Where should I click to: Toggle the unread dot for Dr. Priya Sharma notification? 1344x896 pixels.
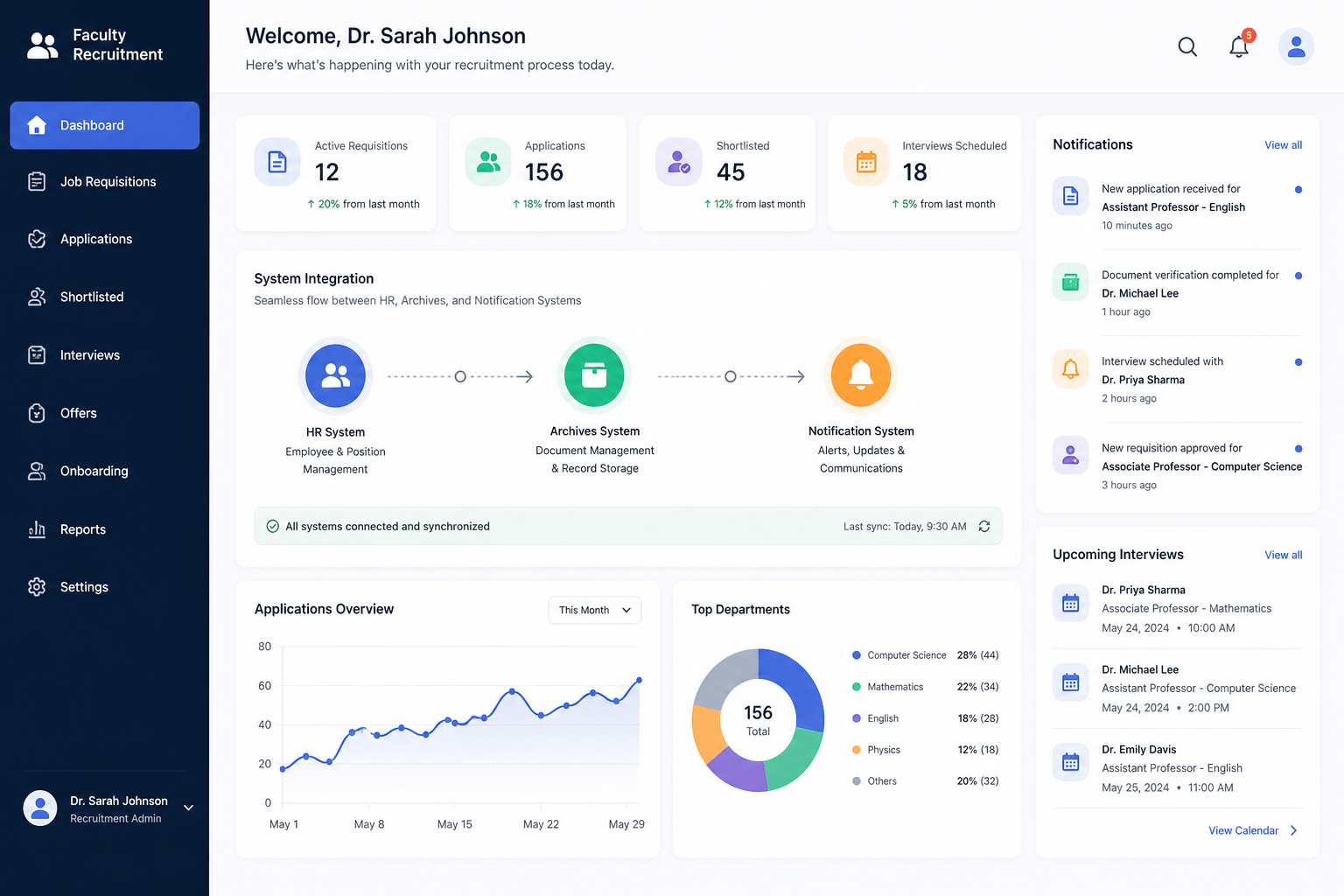coord(1298,361)
